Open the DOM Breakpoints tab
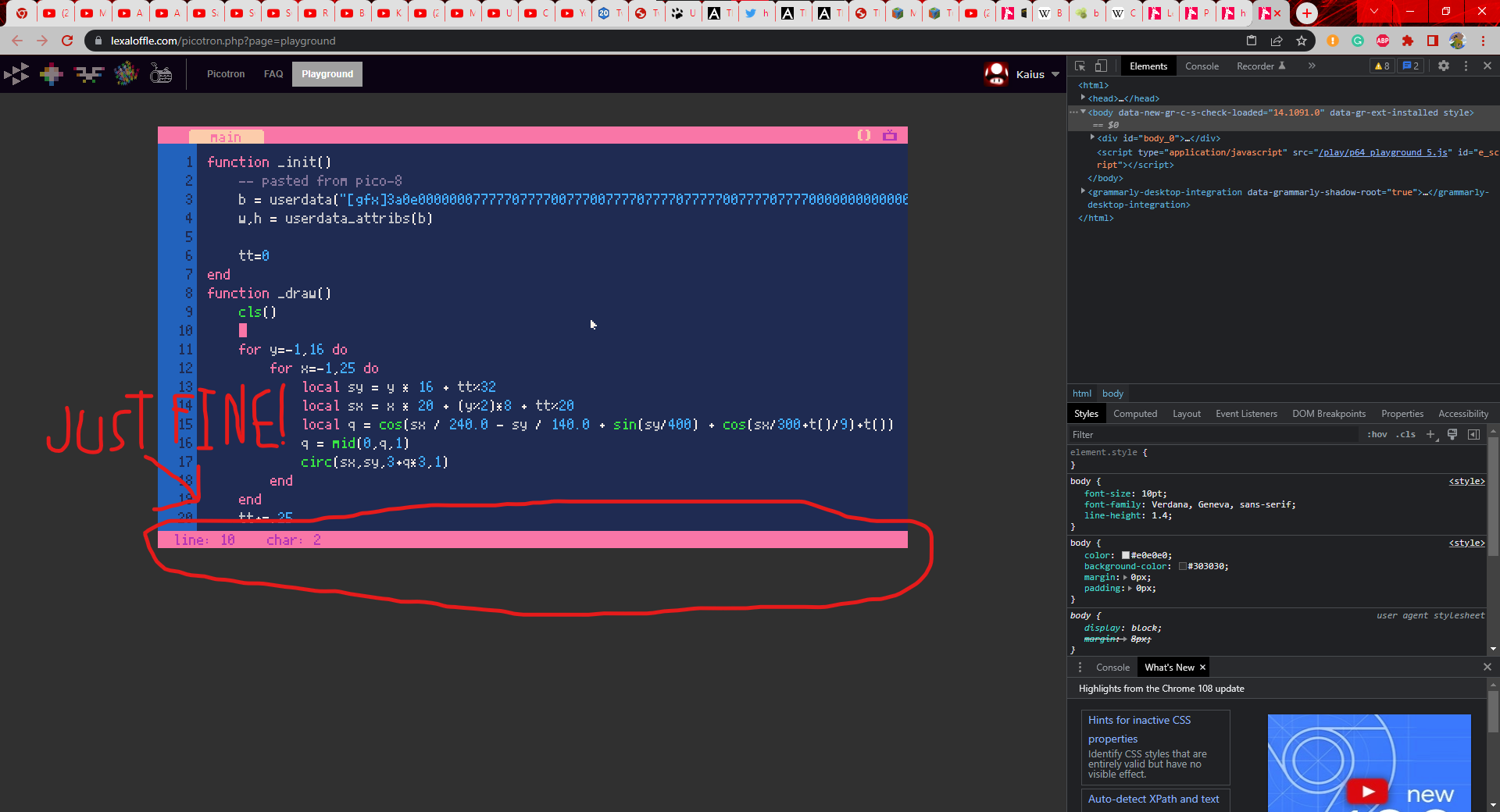This screenshot has width=1500, height=812. pyautogui.click(x=1329, y=414)
